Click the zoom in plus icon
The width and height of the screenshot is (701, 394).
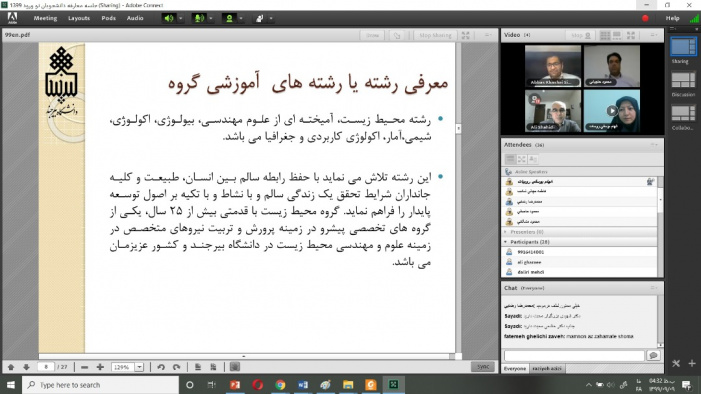pyautogui.click(x=100, y=367)
